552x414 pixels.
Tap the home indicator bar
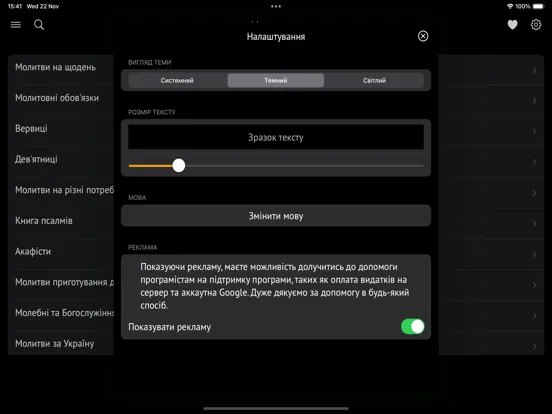[276, 408]
